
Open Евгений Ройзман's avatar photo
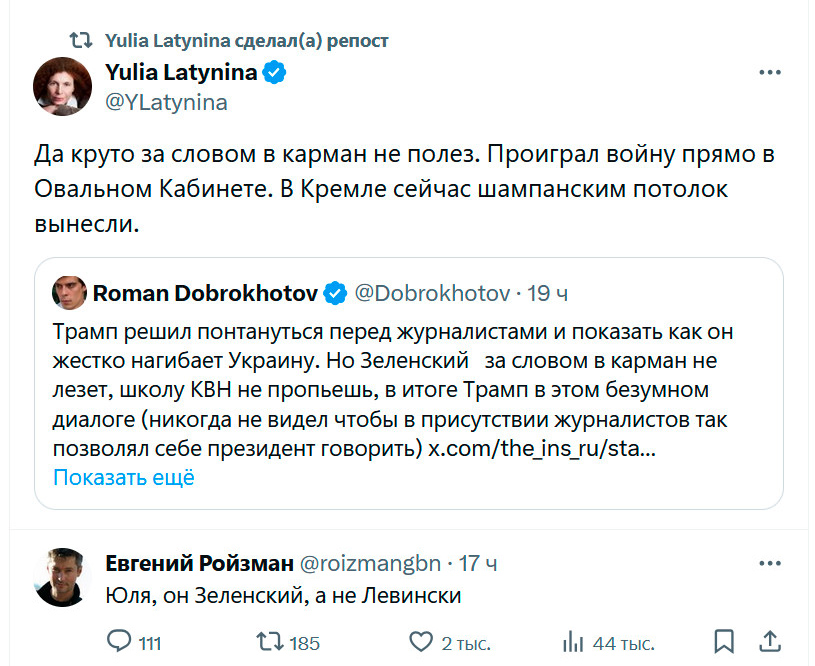pos(64,577)
